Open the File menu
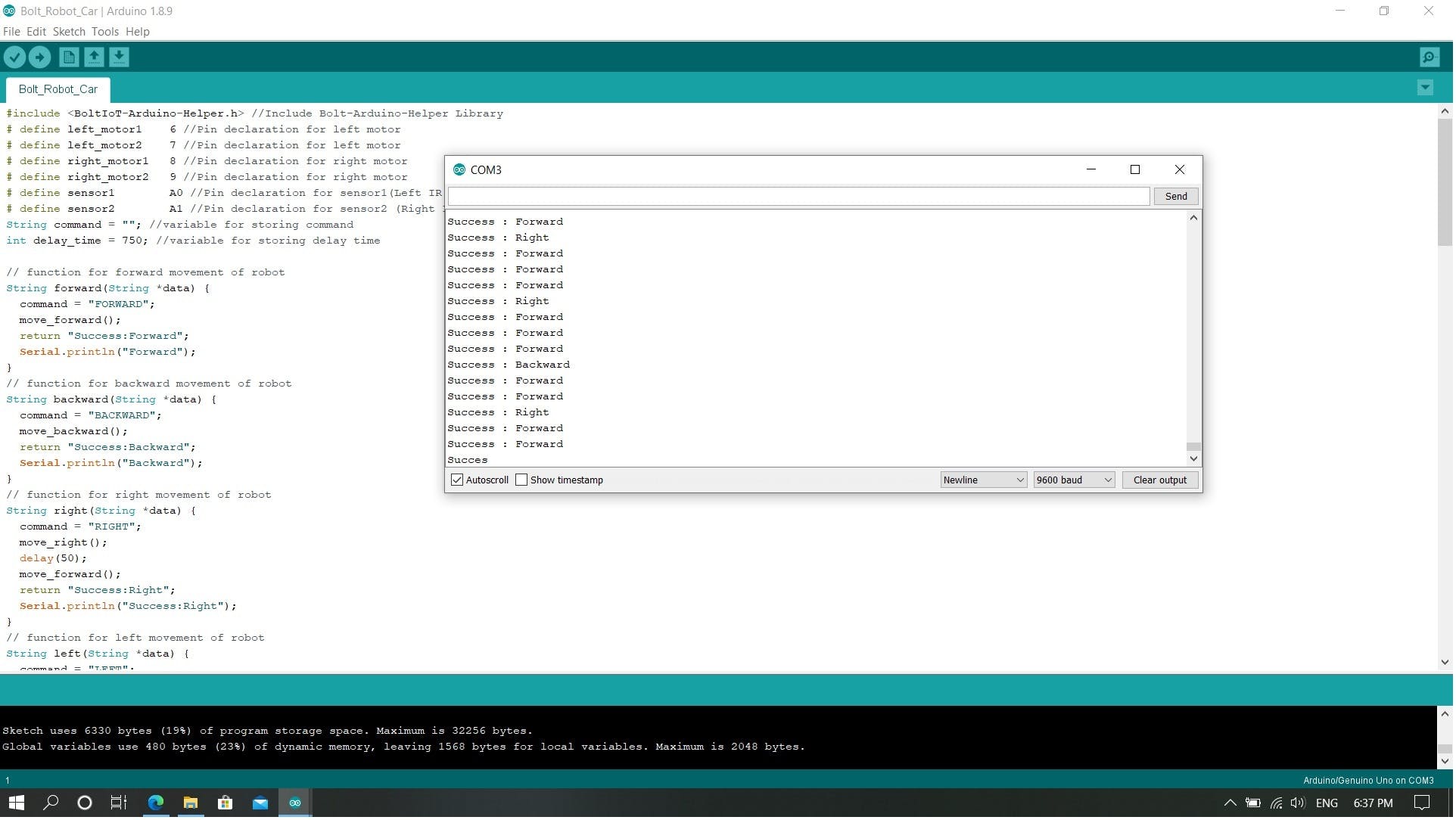 [11, 32]
